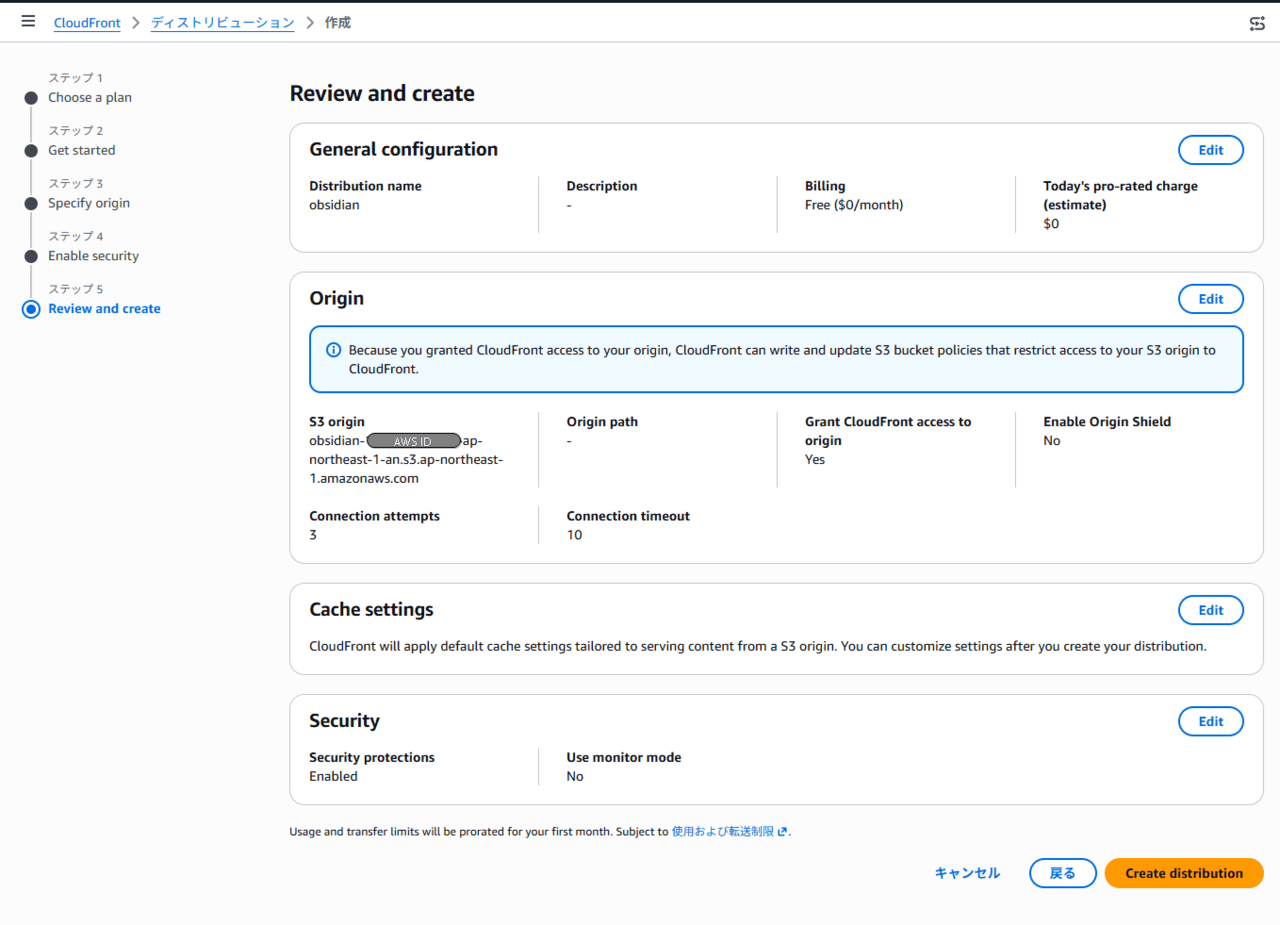Click the info icon in the Origin notice
This screenshot has width=1280, height=925.
(334, 350)
